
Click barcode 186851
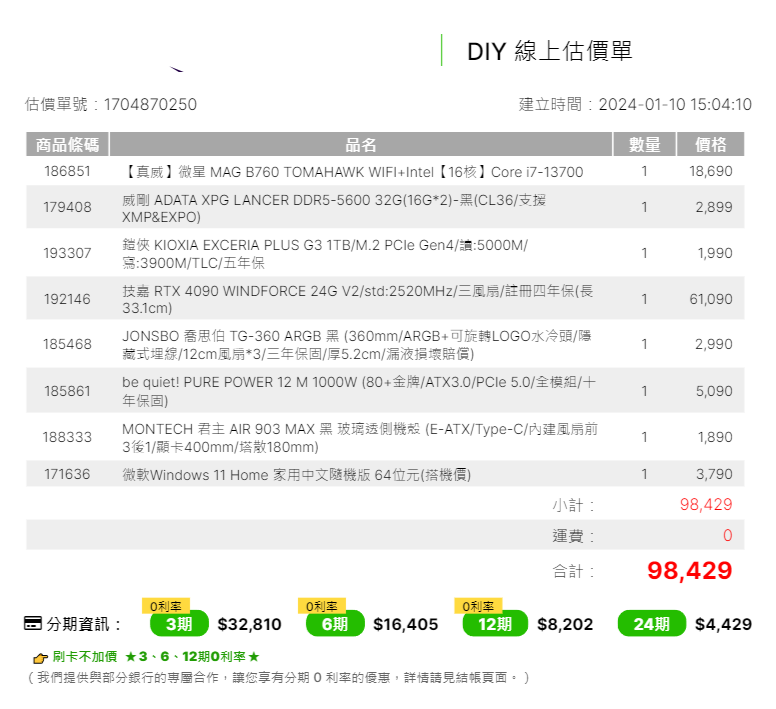(67, 171)
